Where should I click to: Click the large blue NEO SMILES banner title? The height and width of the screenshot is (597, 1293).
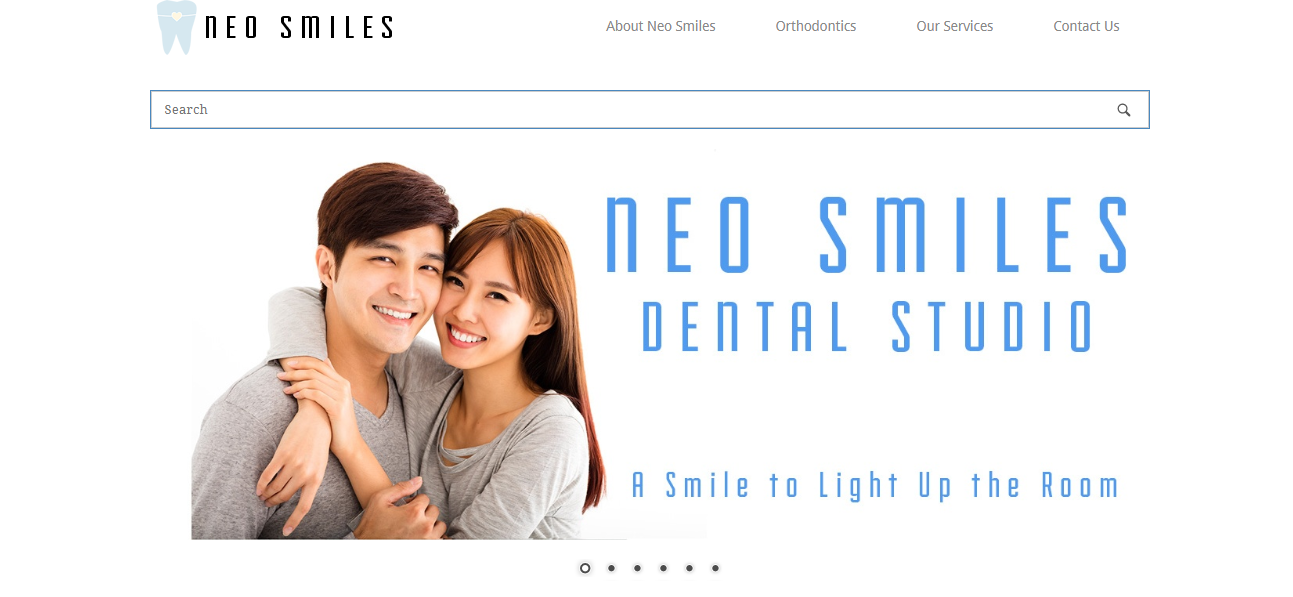tap(867, 235)
